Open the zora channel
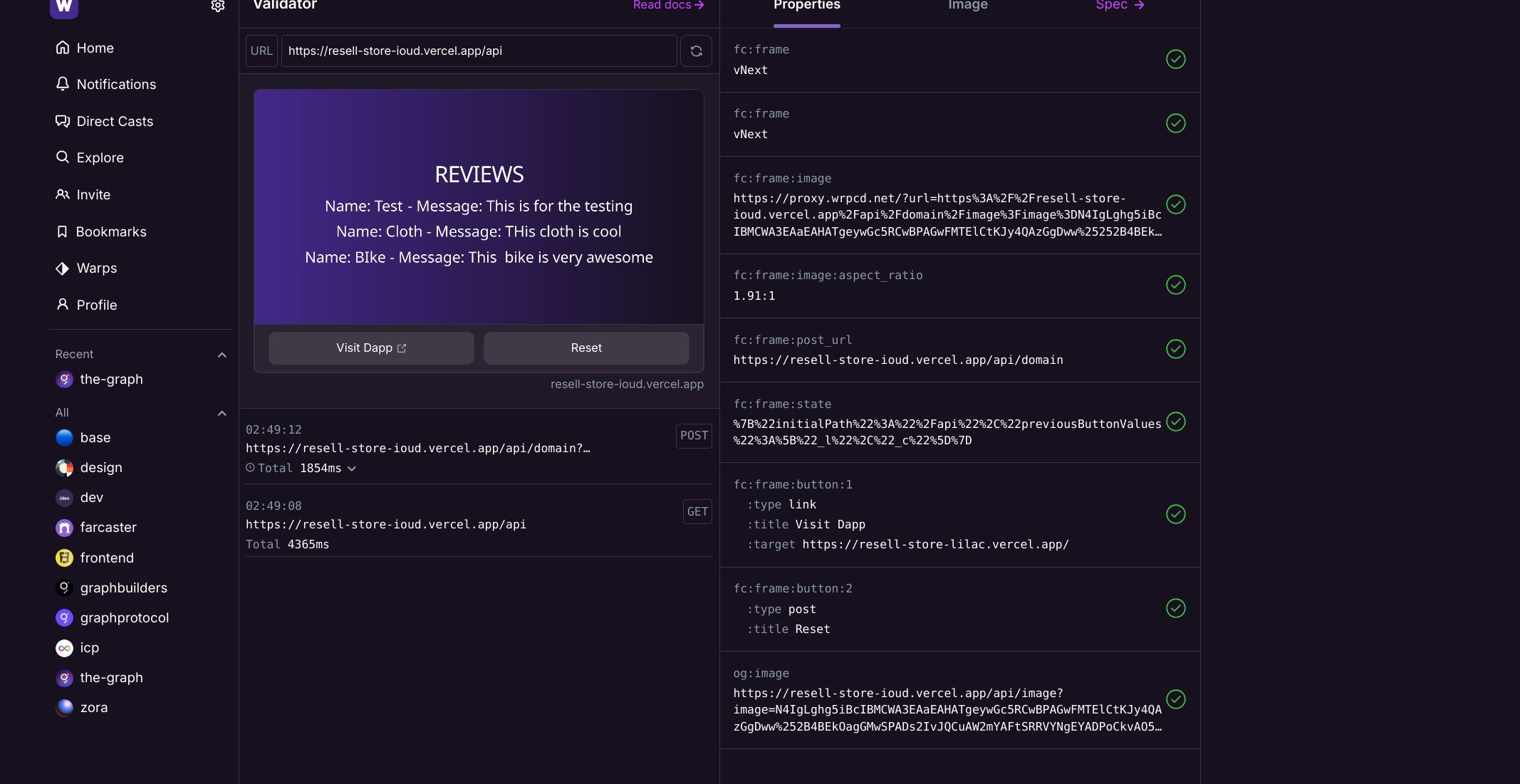 coord(82,708)
